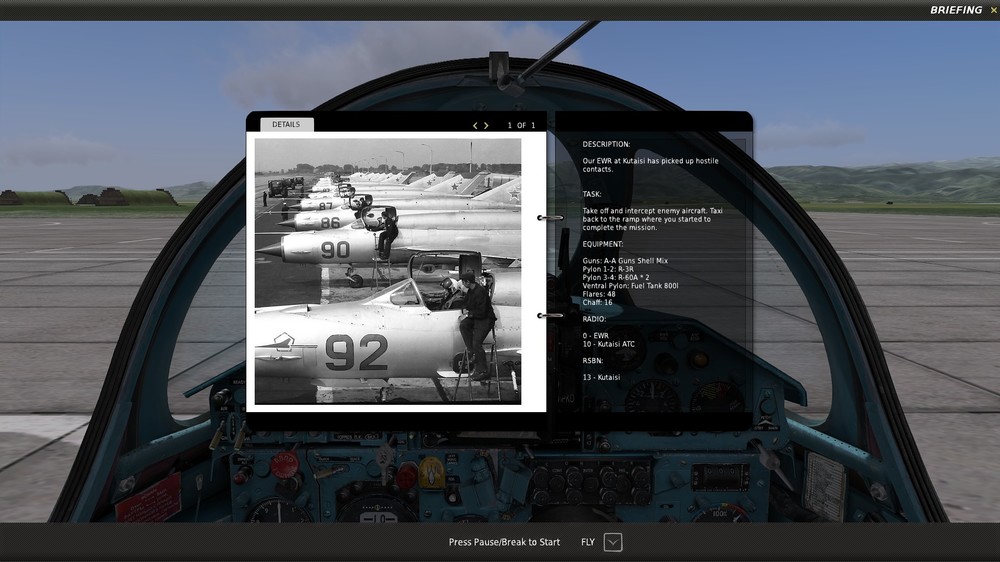Select the EQUIPMENT heading in the briefing
The height and width of the screenshot is (562, 1000).
pos(603,244)
